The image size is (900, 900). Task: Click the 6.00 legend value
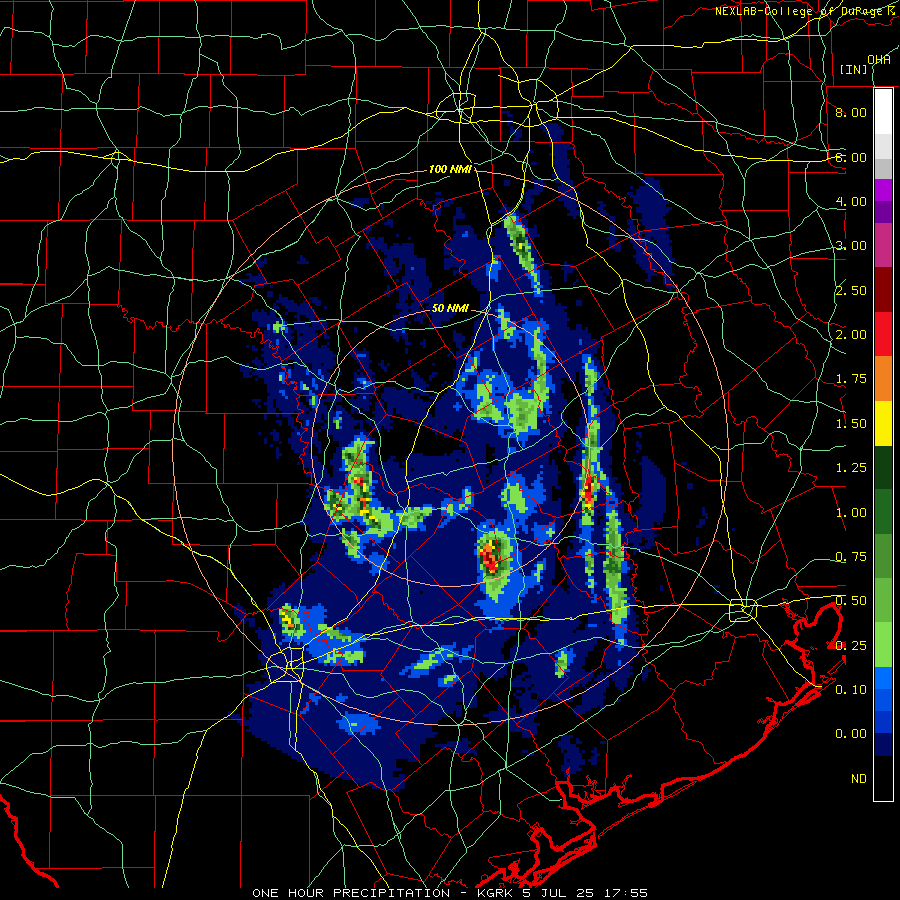point(851,157)
